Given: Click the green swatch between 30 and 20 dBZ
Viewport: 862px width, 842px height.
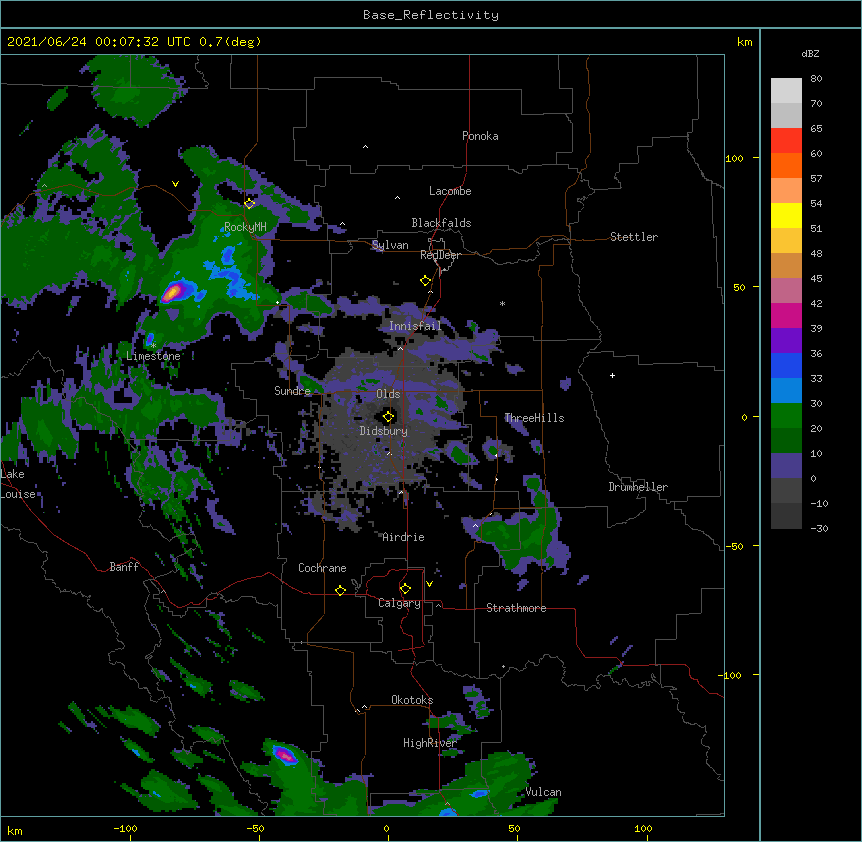Looking at the screenshot, I should [x=786, y=416].
